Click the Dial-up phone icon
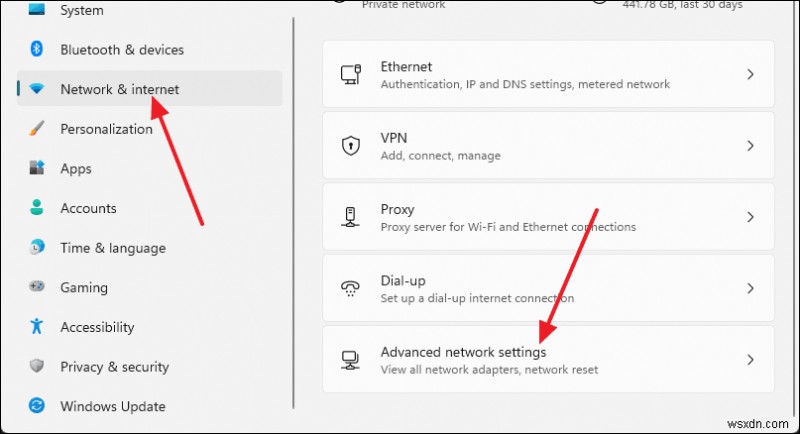This screenshot has width=800, height=434. tap(351, 289)
